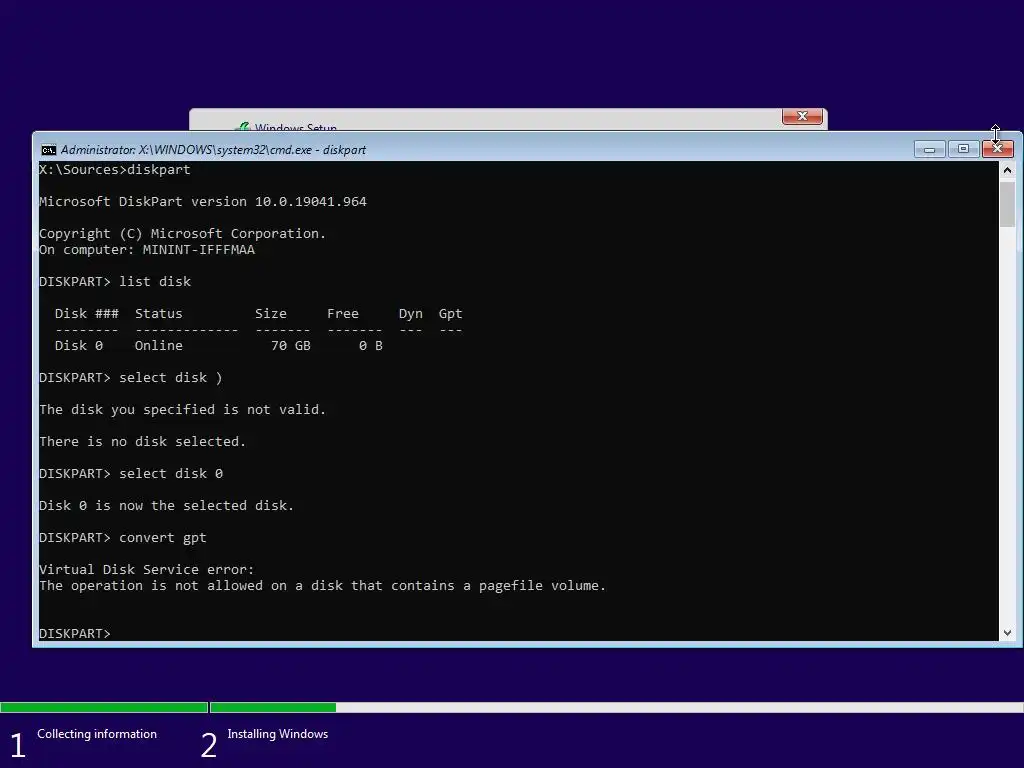The height and width of the screenshot is (768, 1024).
Task: Click the 'Disk 0' row entry
Action: click(x=78, y=345)
